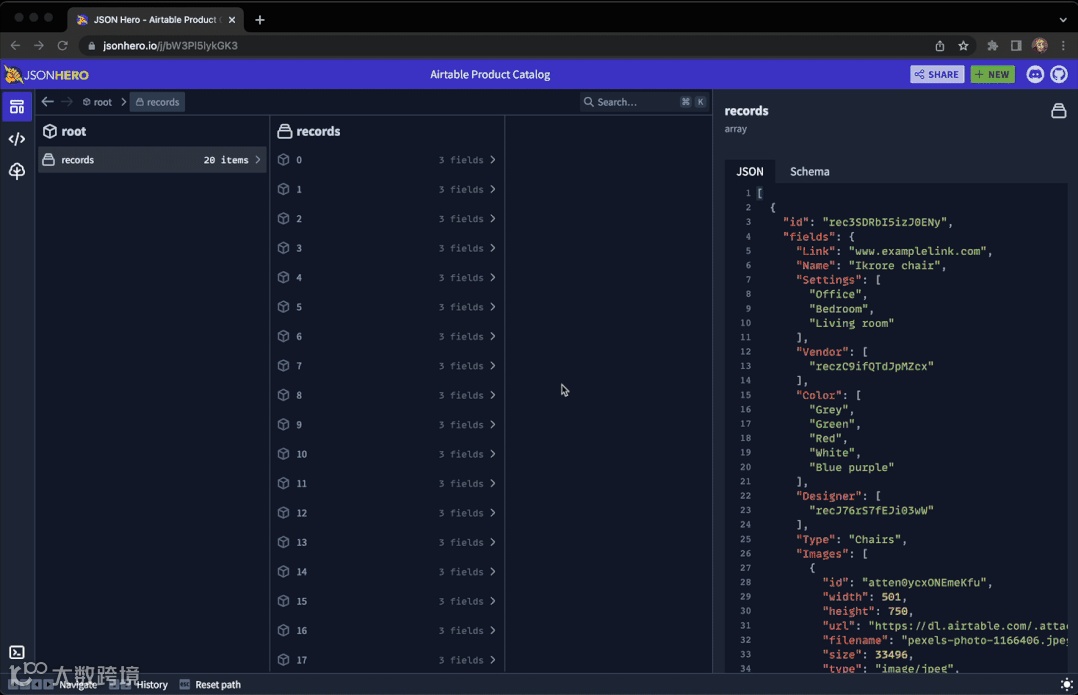Image resolution: width=1078 pixels, height=695 pixels.
Task: Click the records array icon in info panel
Action: 1059,111
